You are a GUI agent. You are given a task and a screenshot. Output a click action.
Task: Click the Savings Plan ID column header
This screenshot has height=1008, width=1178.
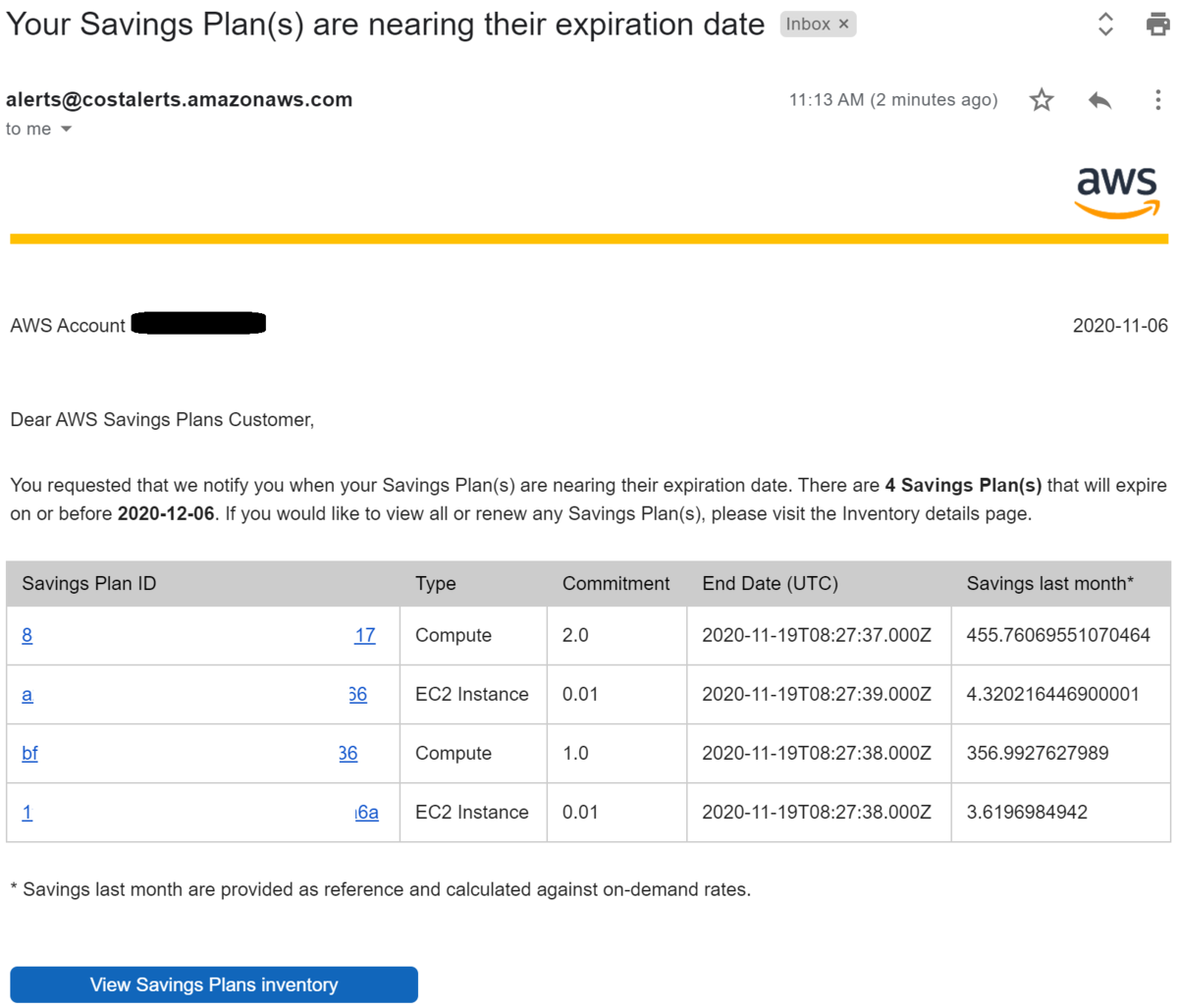tap(88, 583)
